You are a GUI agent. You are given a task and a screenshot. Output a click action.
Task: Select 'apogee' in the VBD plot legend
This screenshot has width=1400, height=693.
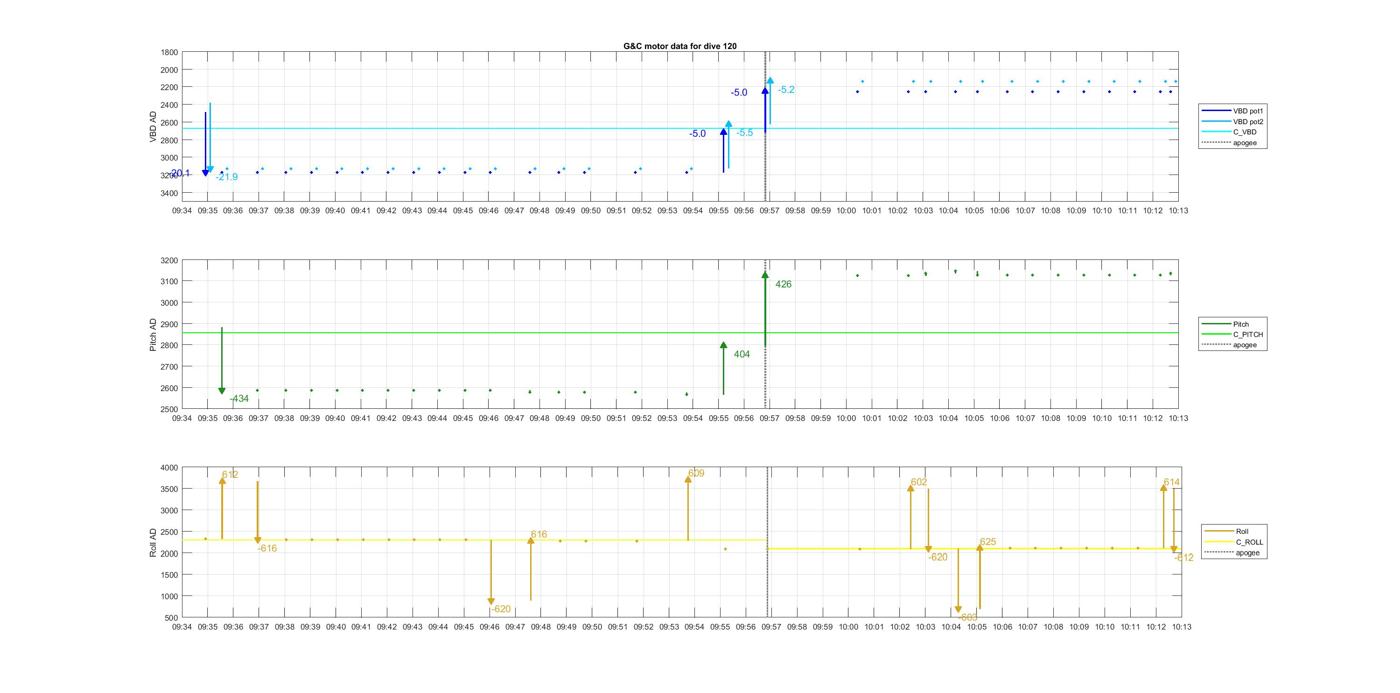coord(1232,143)
